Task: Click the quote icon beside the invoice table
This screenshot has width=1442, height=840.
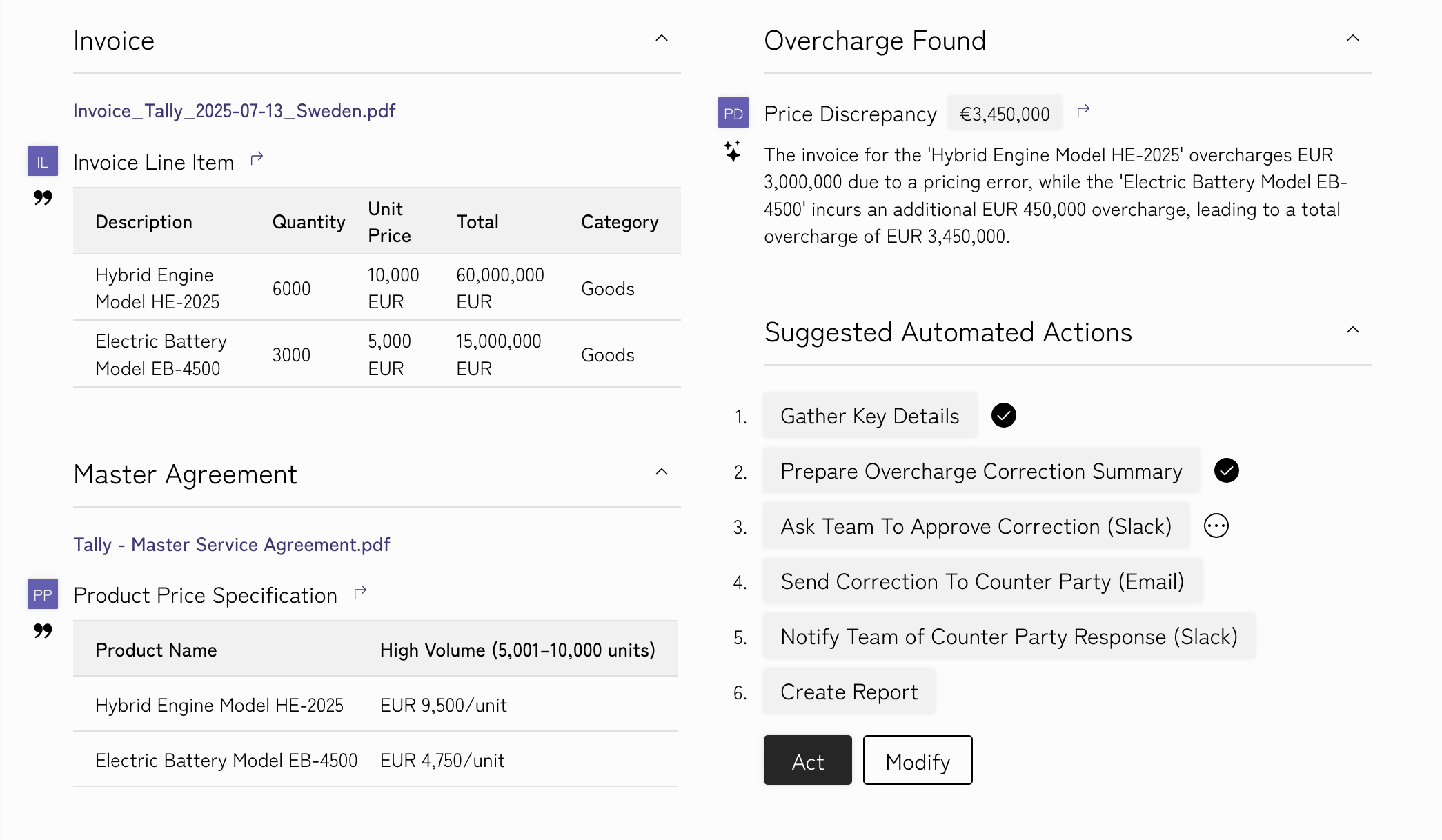Action: click(43, 198)
